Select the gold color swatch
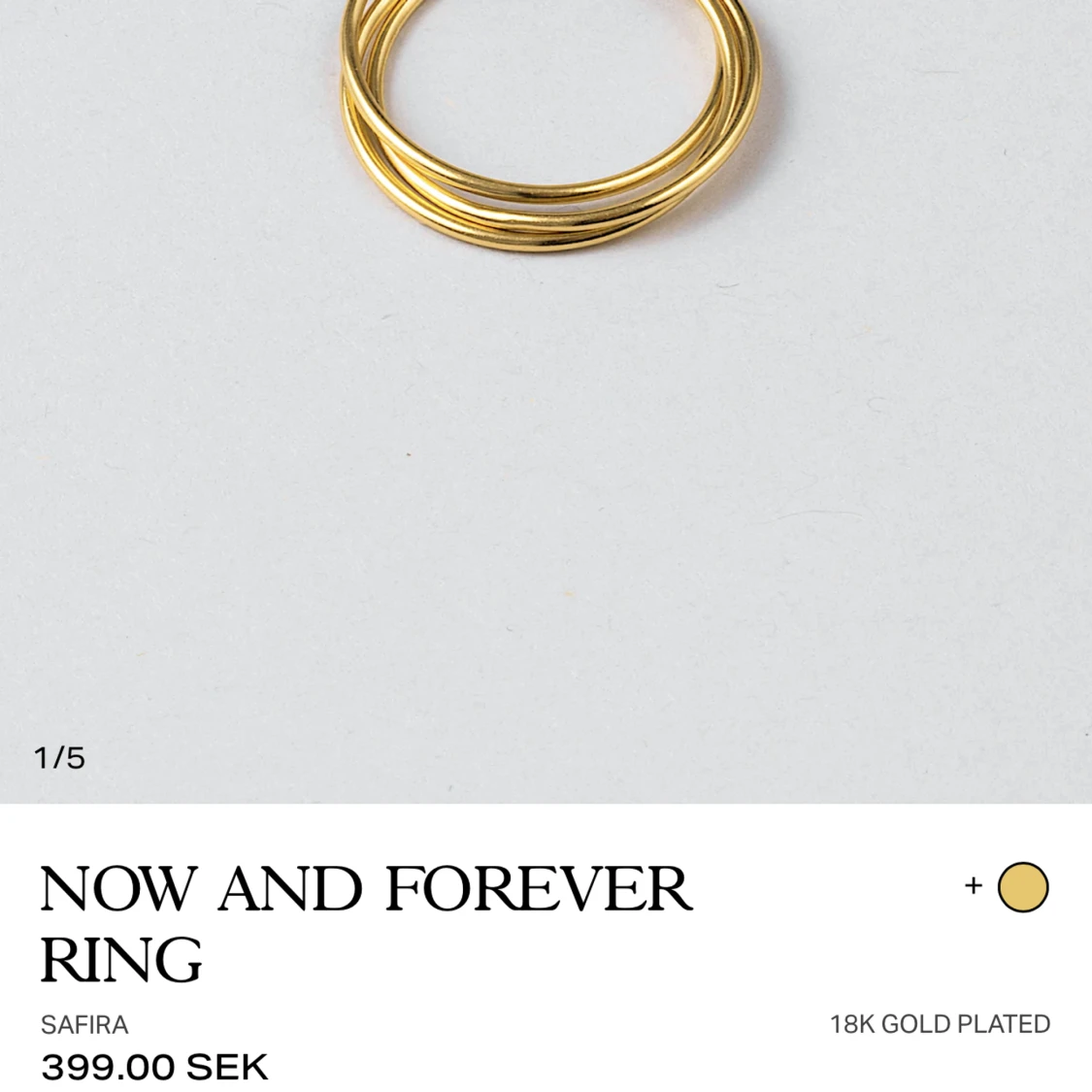The image size is (1092, 1092). (1023, 886)
